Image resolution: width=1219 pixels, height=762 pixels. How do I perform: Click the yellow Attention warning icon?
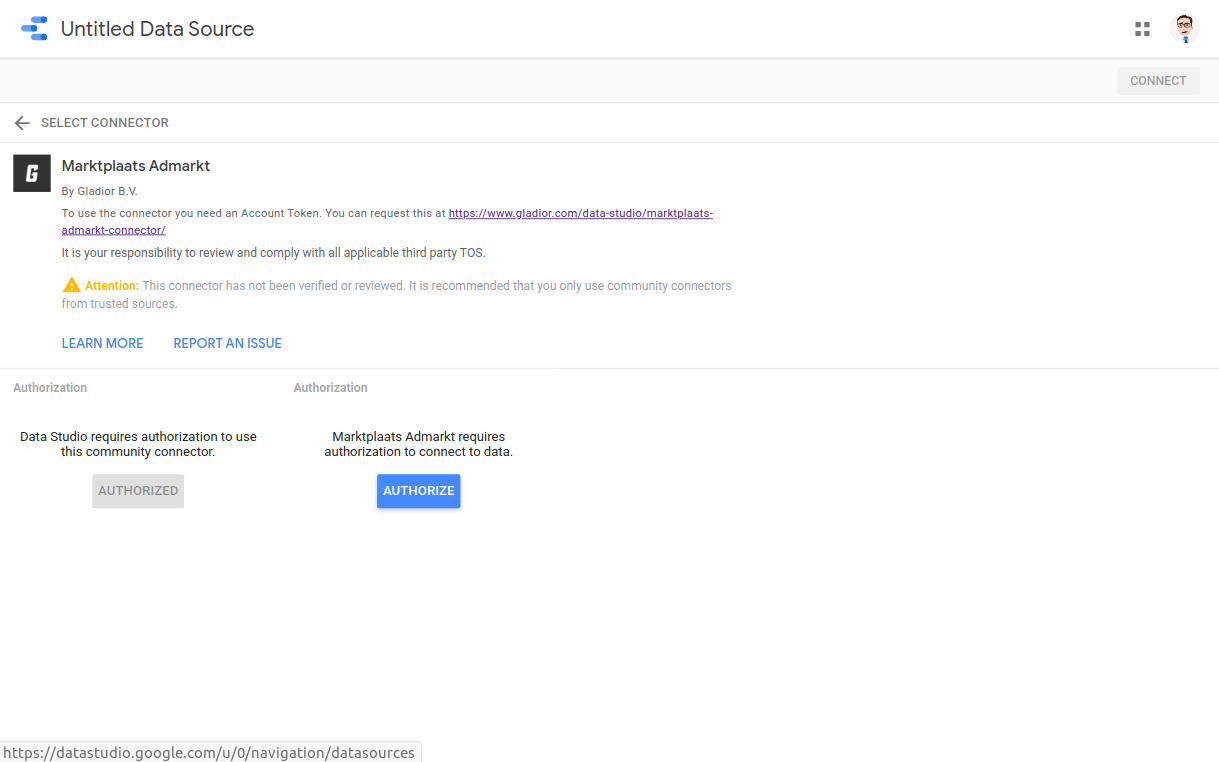[71, 285]
